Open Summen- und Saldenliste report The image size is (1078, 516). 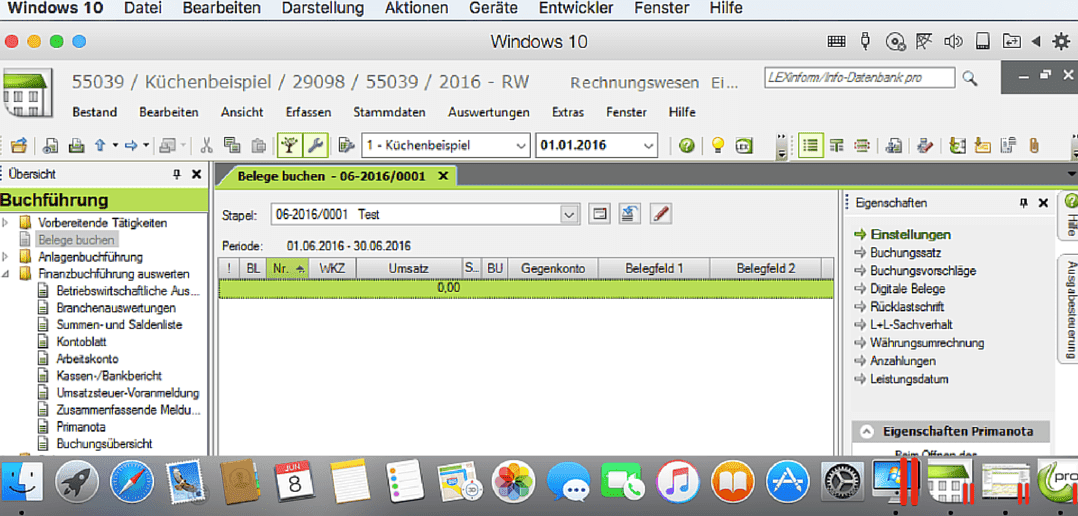click(x=120, y=324)
